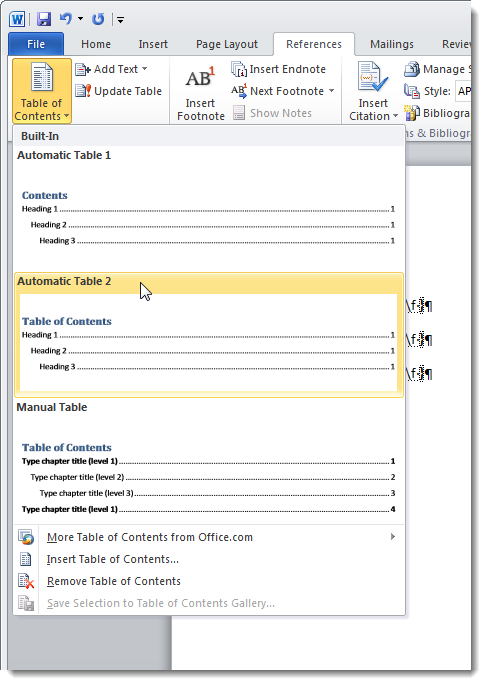
Task: Redo action using blue redo arrow
Action: 98,19
